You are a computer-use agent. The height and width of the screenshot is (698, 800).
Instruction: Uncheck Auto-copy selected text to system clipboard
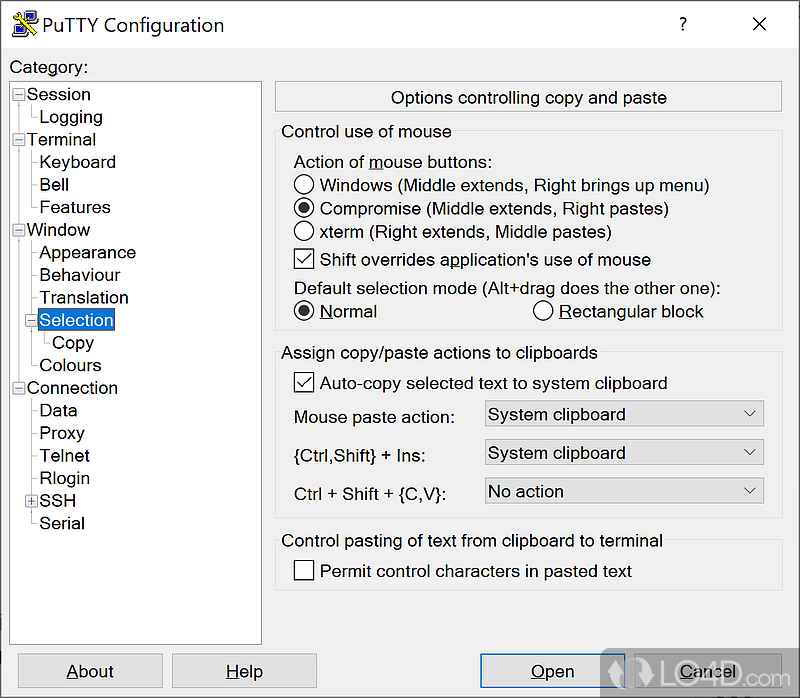click(x=304, y=383)
